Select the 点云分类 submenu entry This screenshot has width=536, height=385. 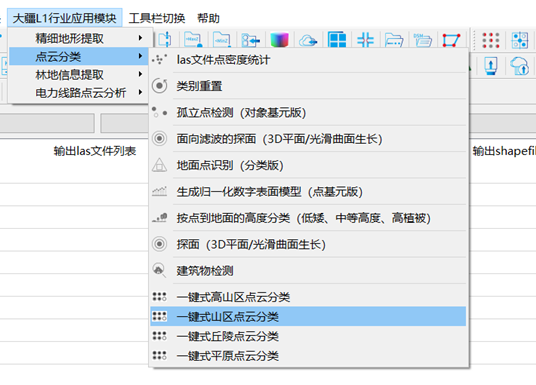click(79, 56)
